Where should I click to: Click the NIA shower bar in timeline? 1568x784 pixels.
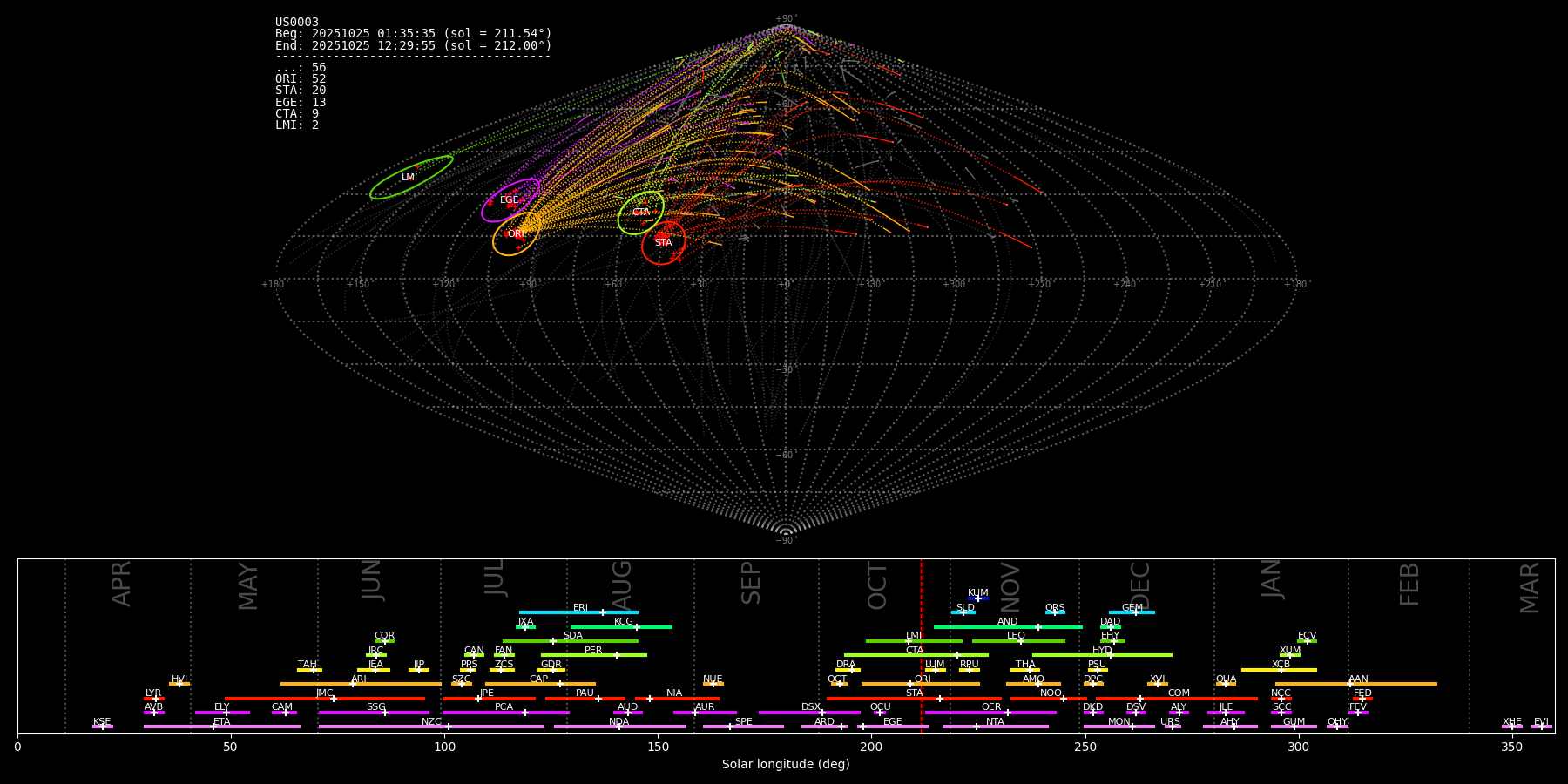point(677,699)
